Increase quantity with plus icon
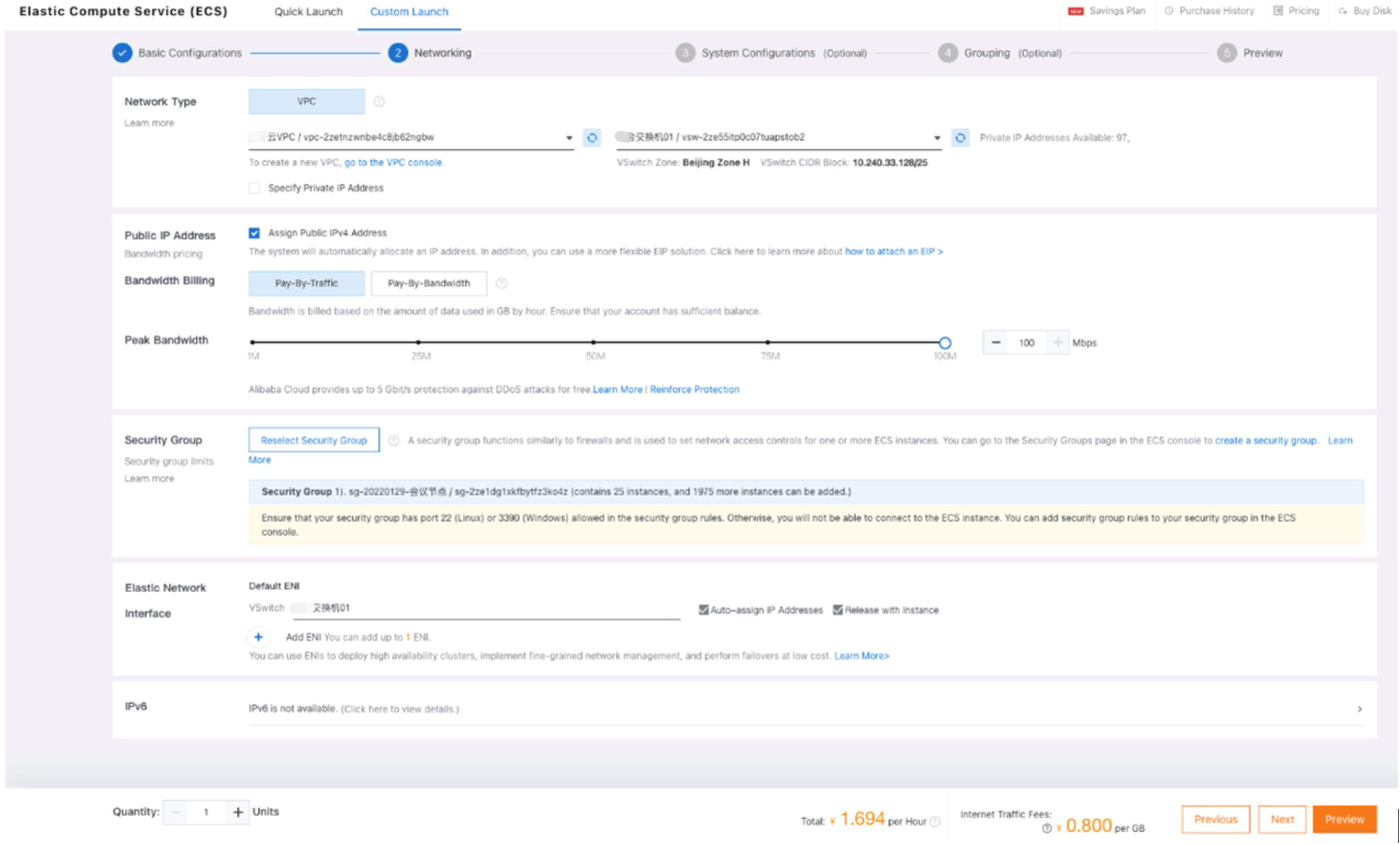 tap(238, 812)
